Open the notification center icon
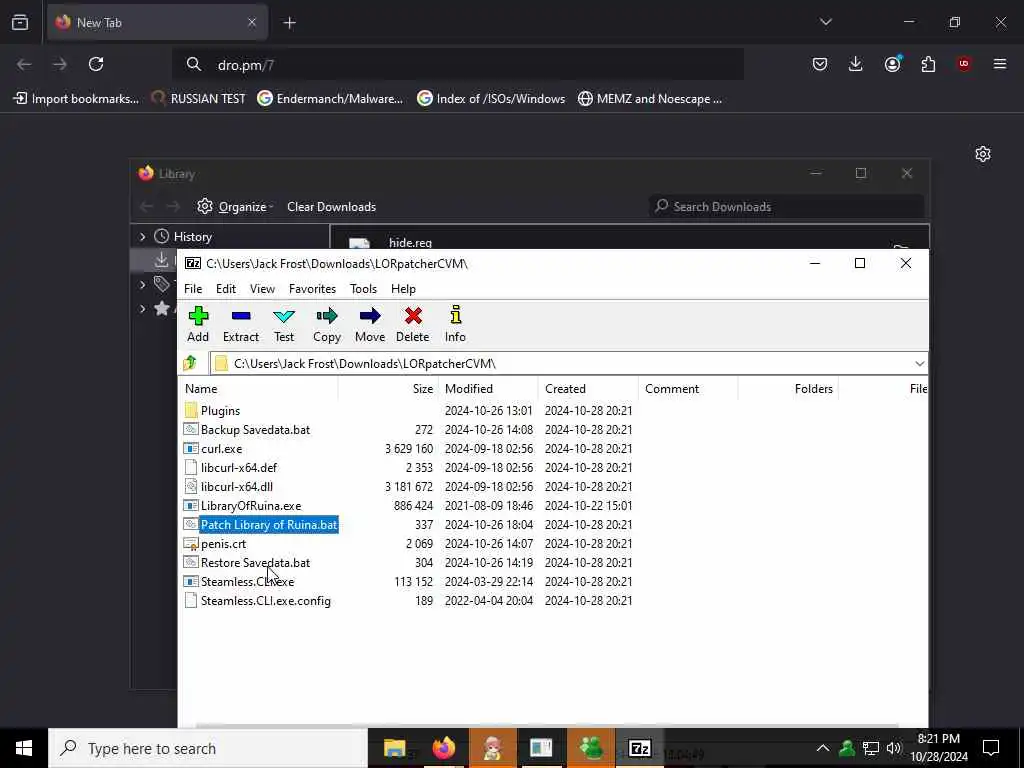Viewport: 1024px width, 768px height. point(991,748)
